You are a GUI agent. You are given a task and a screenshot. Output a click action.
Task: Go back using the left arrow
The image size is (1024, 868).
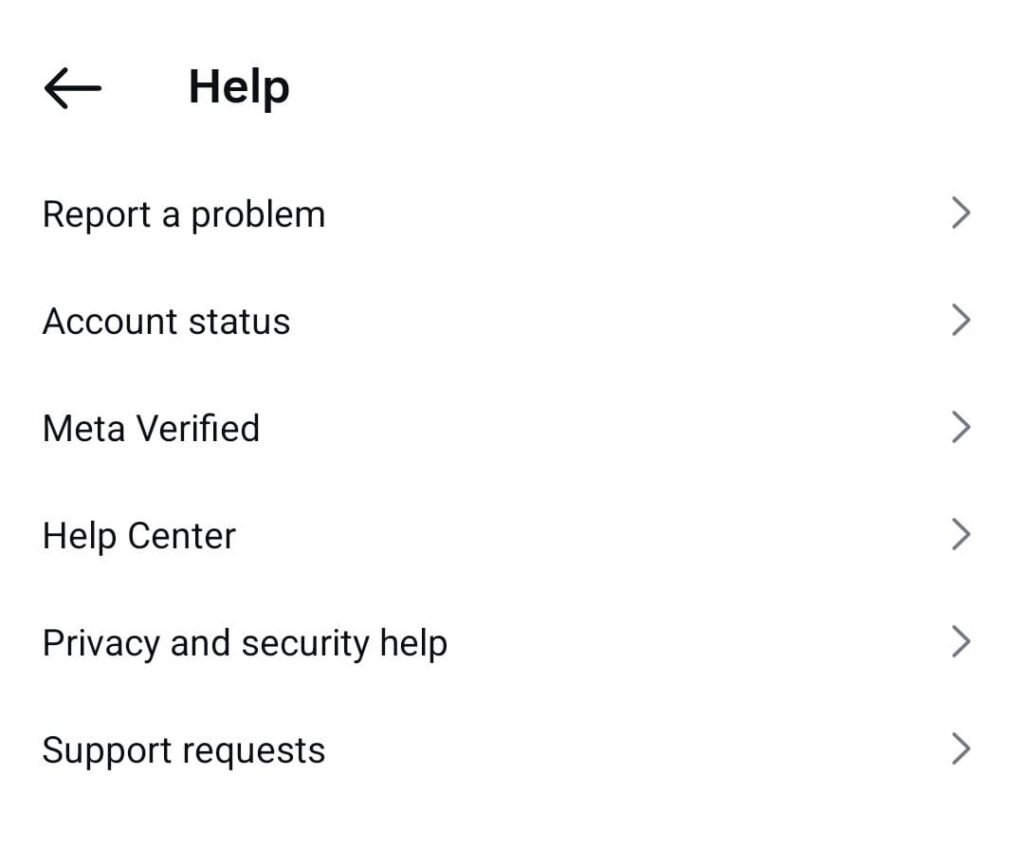point(73,88)
